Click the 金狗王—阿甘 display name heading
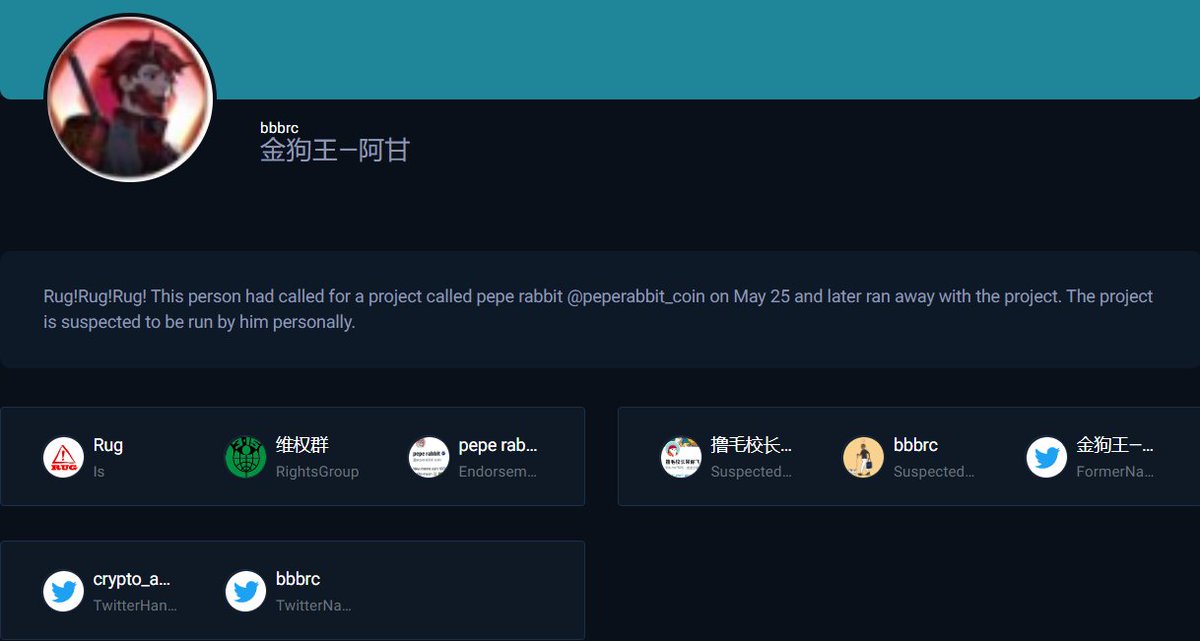Image resolution: width=1200 pixels, height=641 pixels. coord(335,150)
